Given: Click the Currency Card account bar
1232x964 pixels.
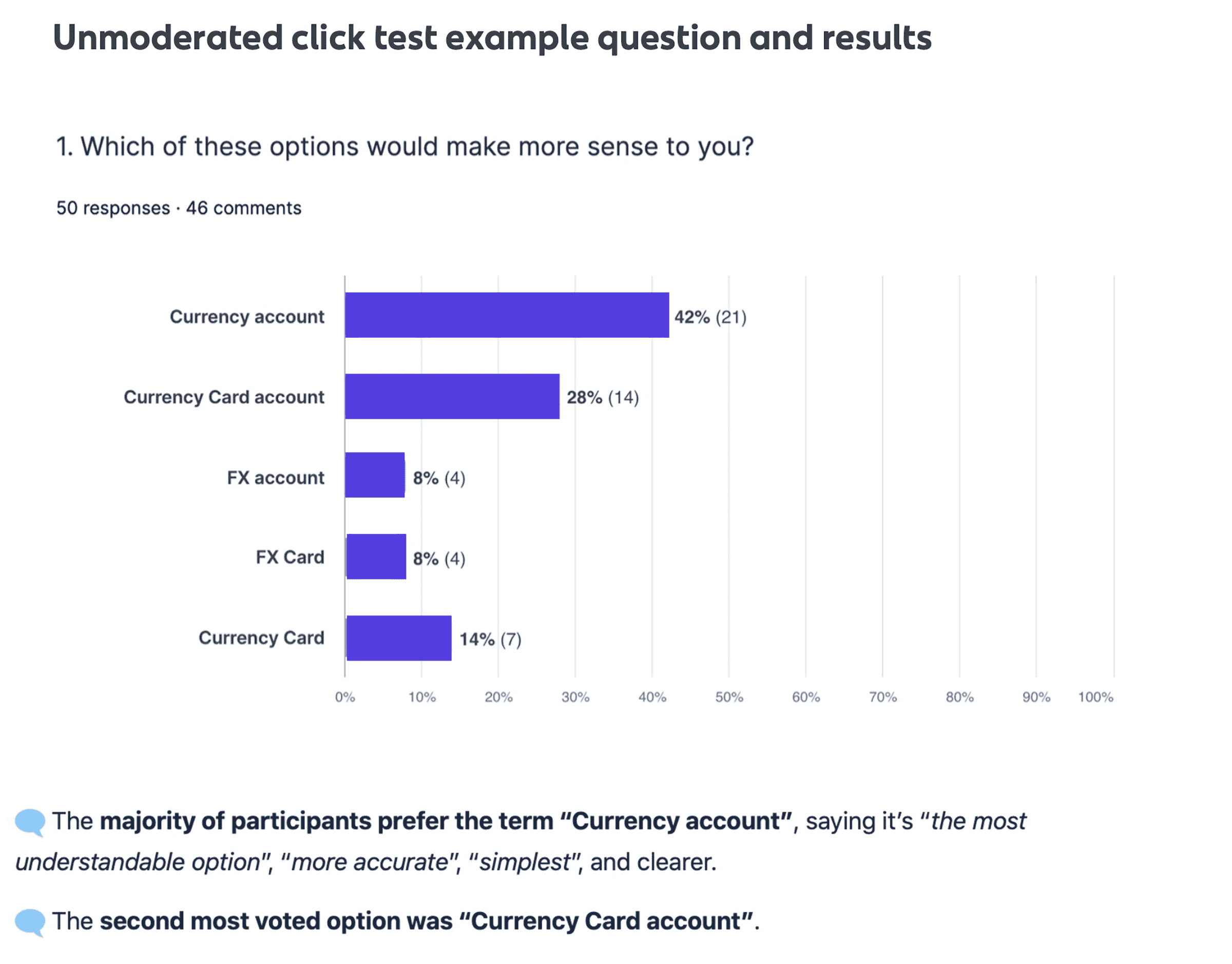Looking at the screenshot, I should tap(452, 396).
